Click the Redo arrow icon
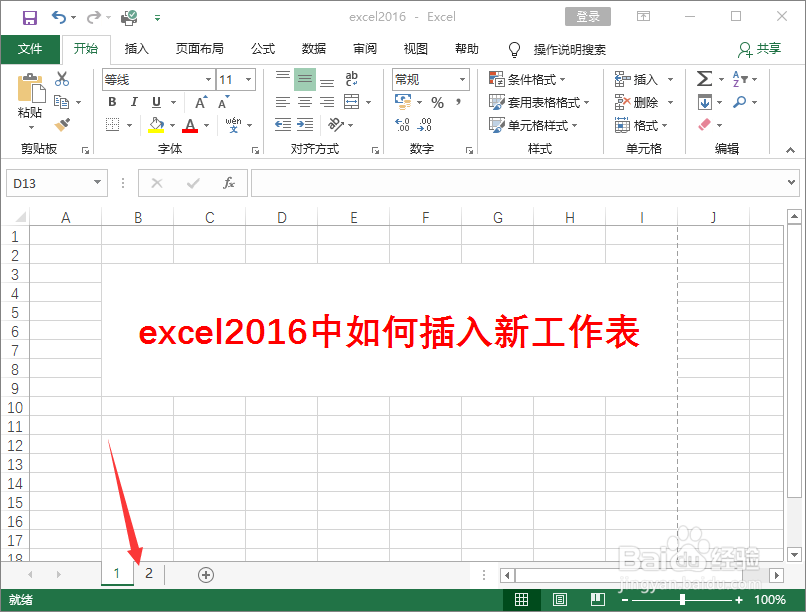The height and width of the screenshot is (612, 806). [x=93, y=17]
